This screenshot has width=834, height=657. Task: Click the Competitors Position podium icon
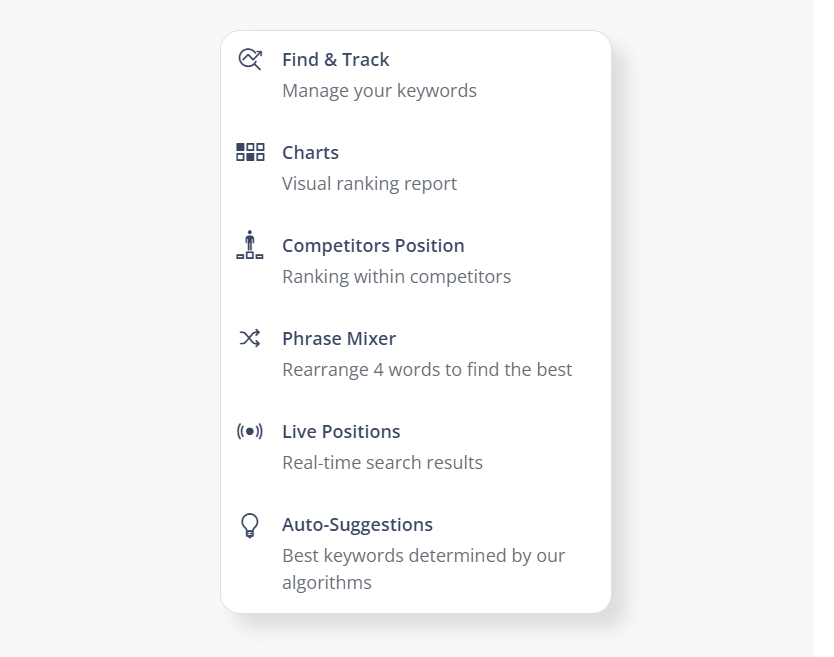click(249, 245)
